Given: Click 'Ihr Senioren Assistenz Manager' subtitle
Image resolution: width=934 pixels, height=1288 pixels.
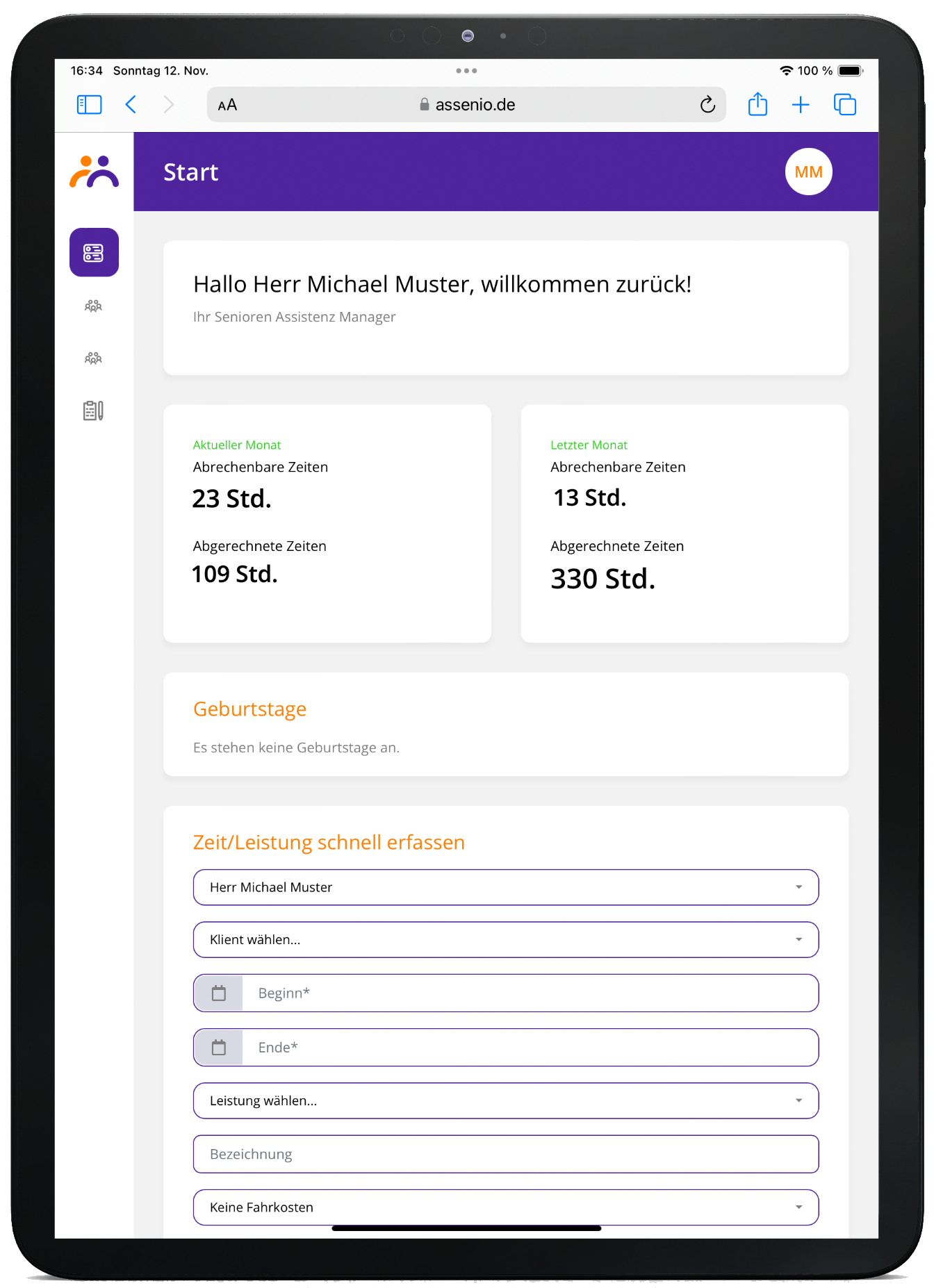Looking at the screenshot, I should (294, 317).
